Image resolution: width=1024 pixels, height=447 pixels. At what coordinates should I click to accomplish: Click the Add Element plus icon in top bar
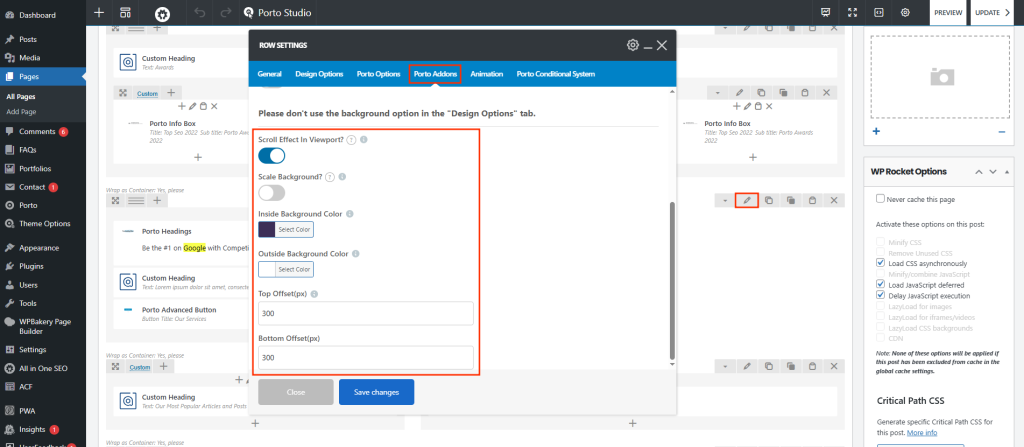(99, 12)
